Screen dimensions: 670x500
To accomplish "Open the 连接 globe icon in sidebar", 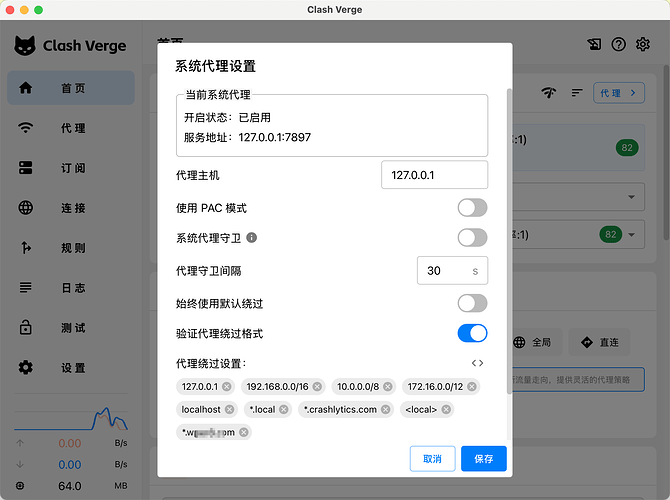I will pyautogui.click(x=26, y=208).
